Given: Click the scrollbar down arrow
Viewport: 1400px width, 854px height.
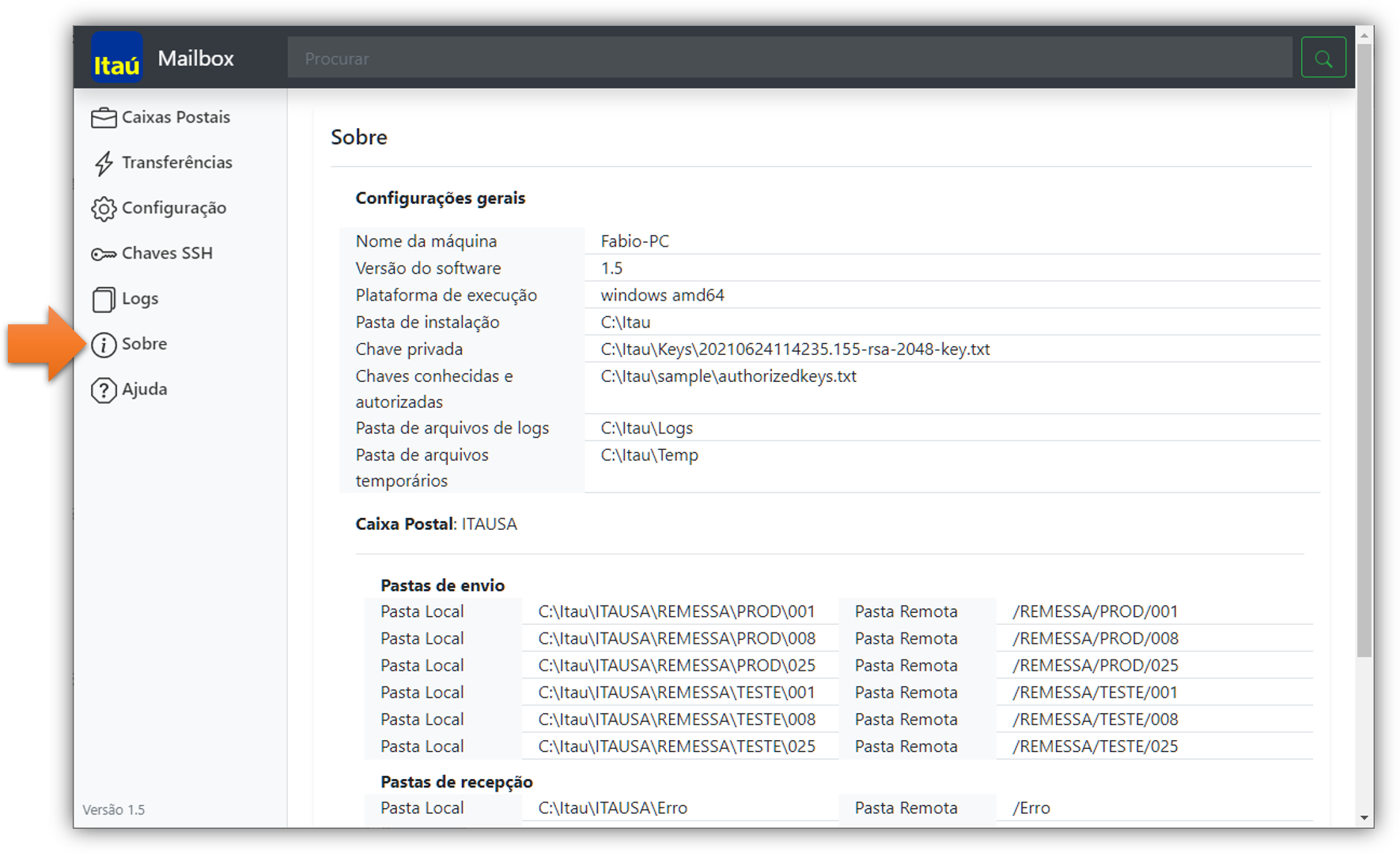Looking at the screenshot, I should coord(1364,818).
